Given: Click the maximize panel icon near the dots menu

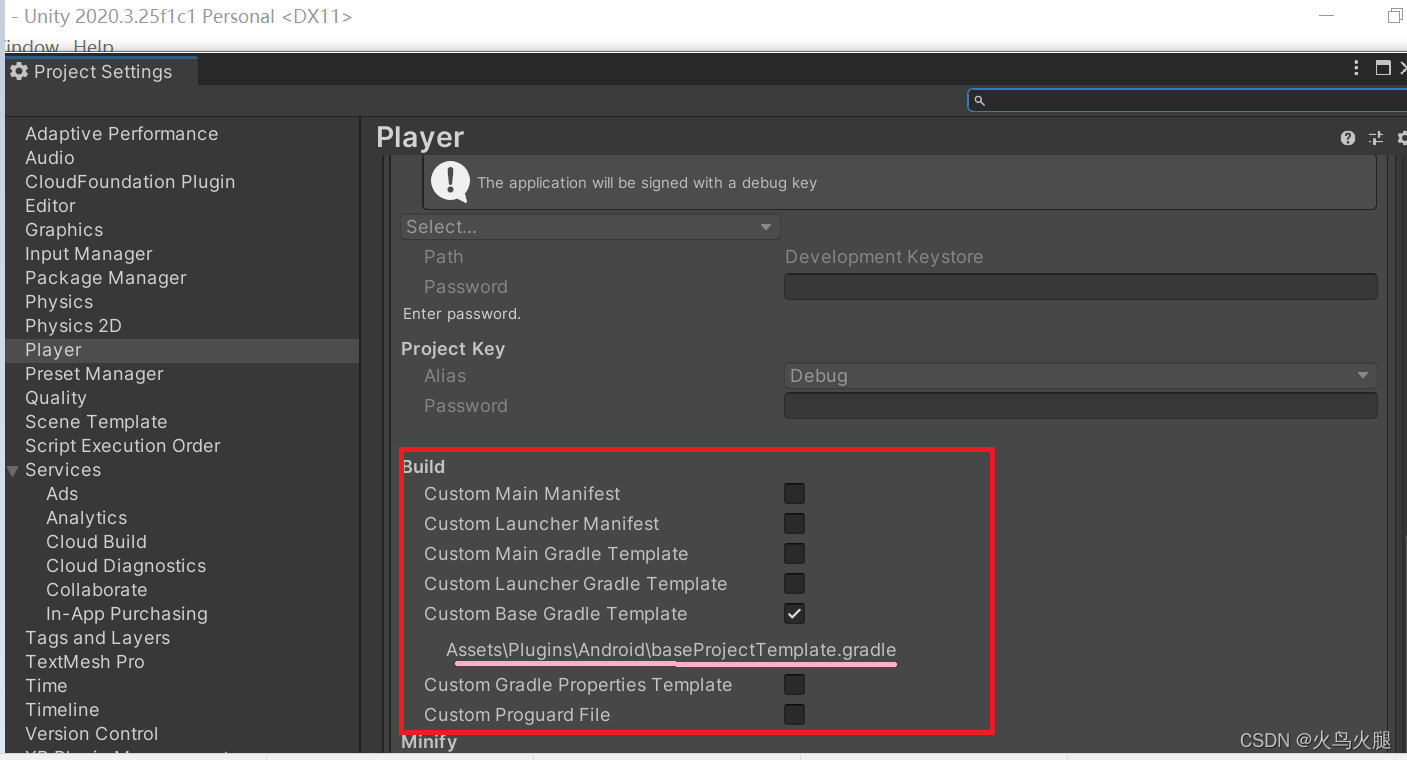Looking at the screenshot, I should 1383,68.
